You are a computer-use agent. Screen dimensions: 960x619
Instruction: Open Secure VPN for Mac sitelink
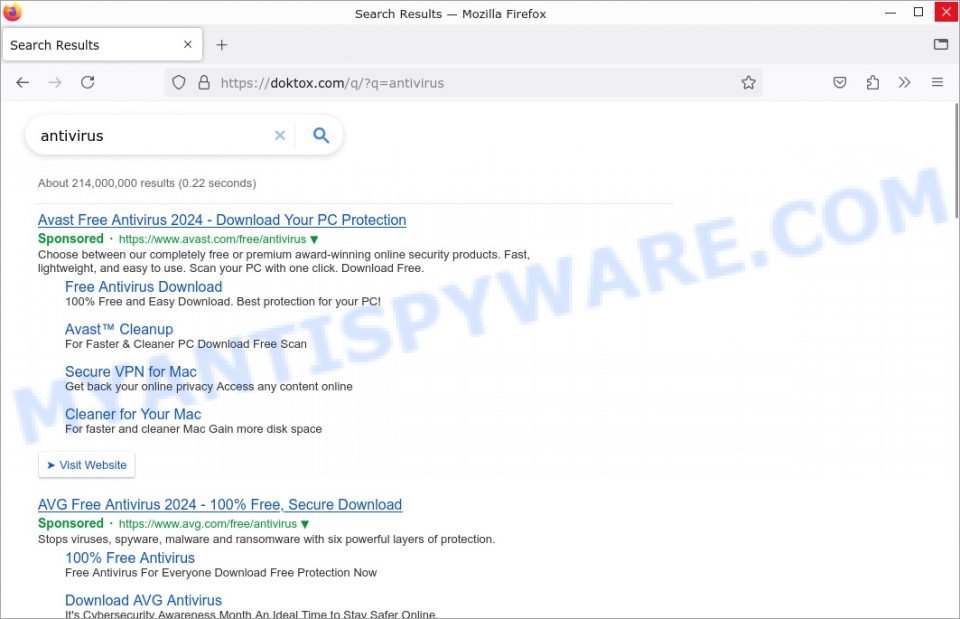[x=130, y=372]
